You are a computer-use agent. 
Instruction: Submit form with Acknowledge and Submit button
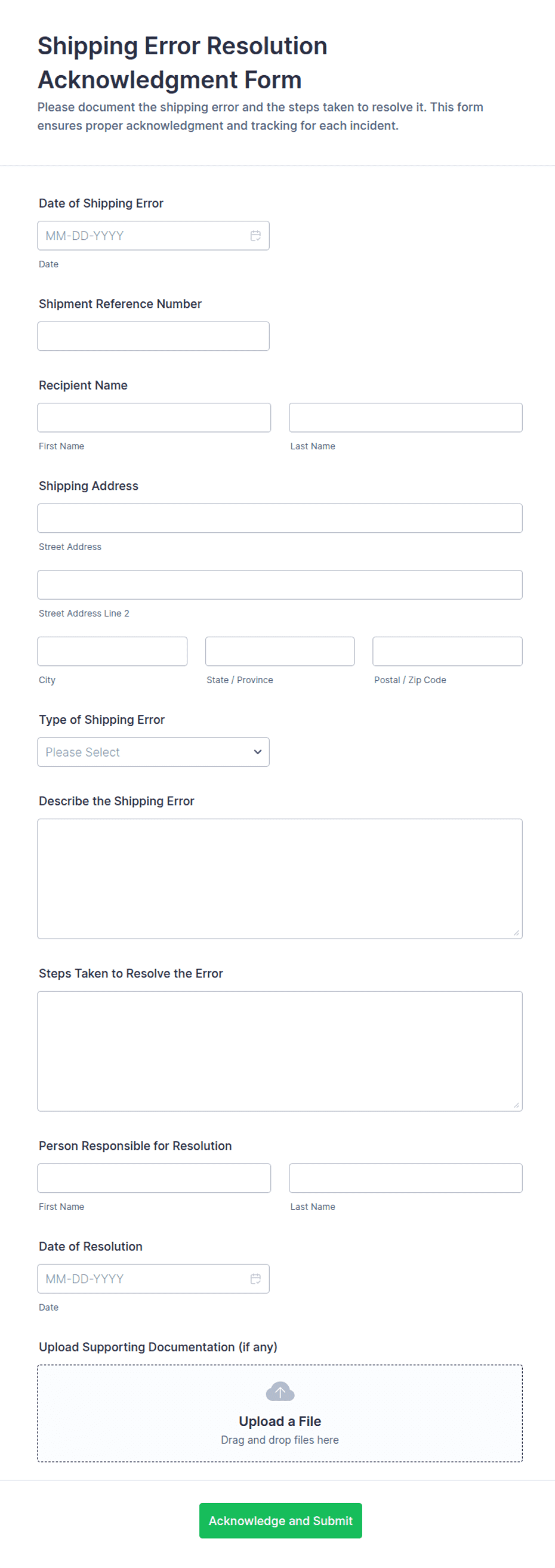click(280, 1520)
